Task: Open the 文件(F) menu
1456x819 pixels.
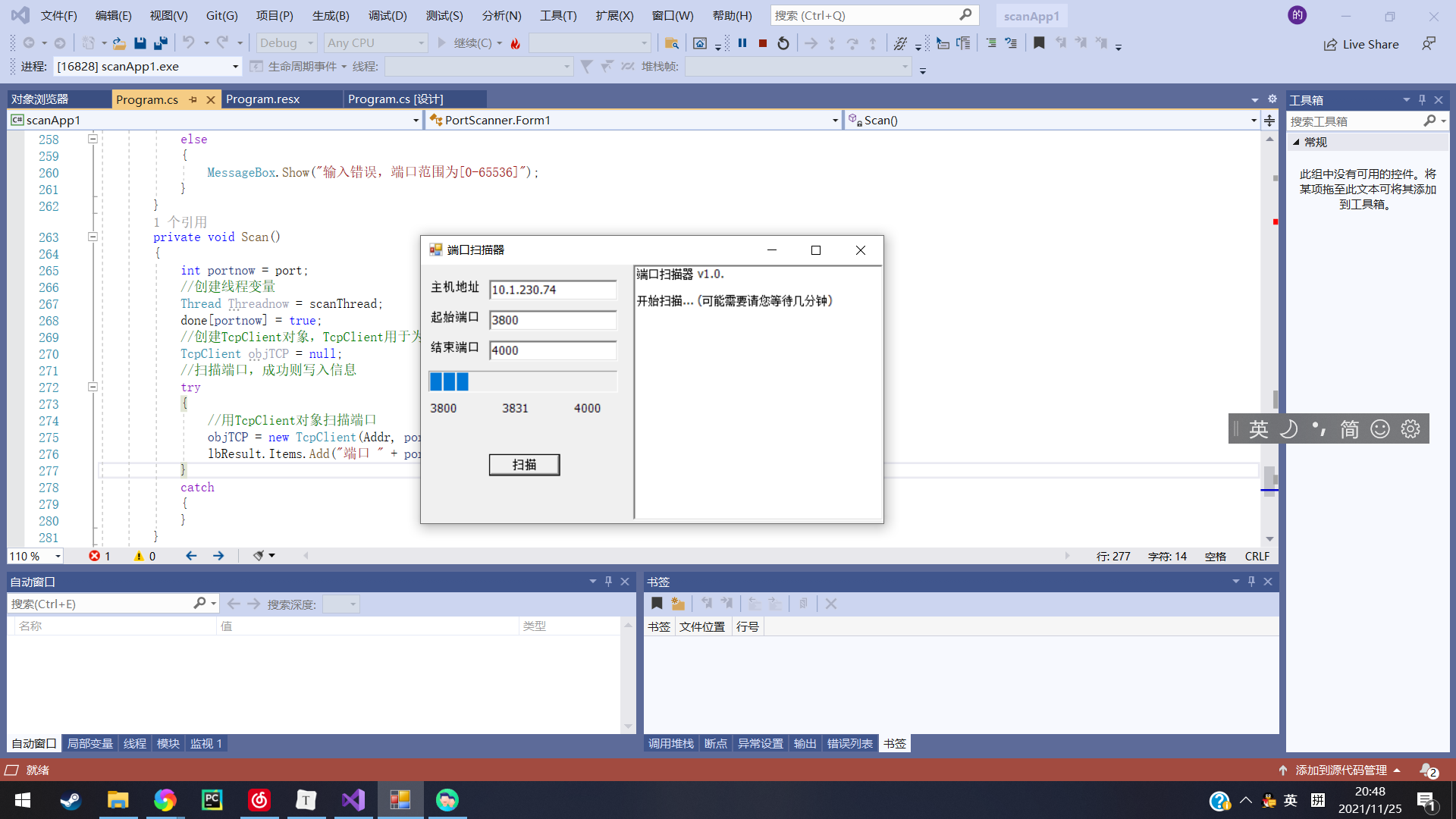Action: tap(58, 15)
